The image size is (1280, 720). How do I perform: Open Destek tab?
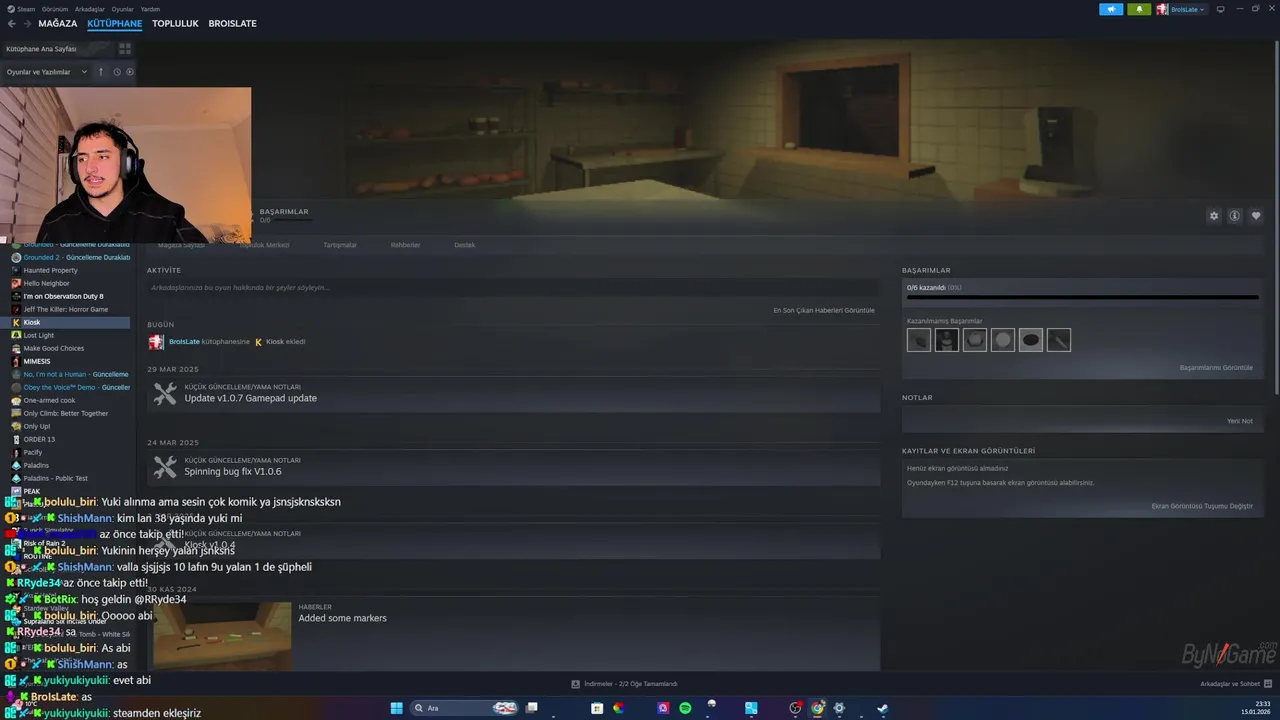click(465, 245)
